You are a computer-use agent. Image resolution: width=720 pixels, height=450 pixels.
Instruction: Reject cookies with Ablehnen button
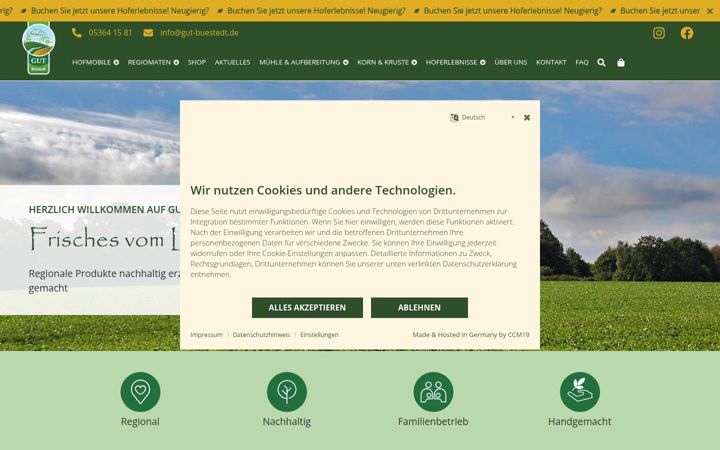419,308
